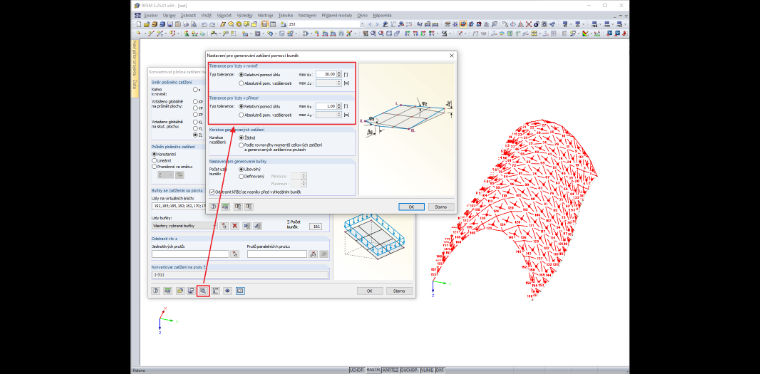Click the zoom window magnifier in second toolbar

pos(373,33)
